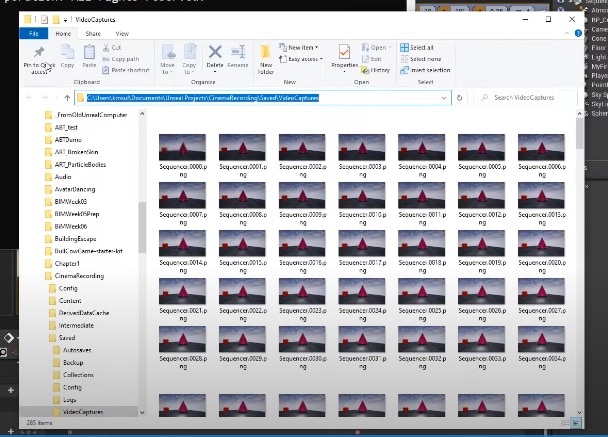Open Properties from the ribbon
This screenshot has height=437, width=608.
[x=344, y=52]
